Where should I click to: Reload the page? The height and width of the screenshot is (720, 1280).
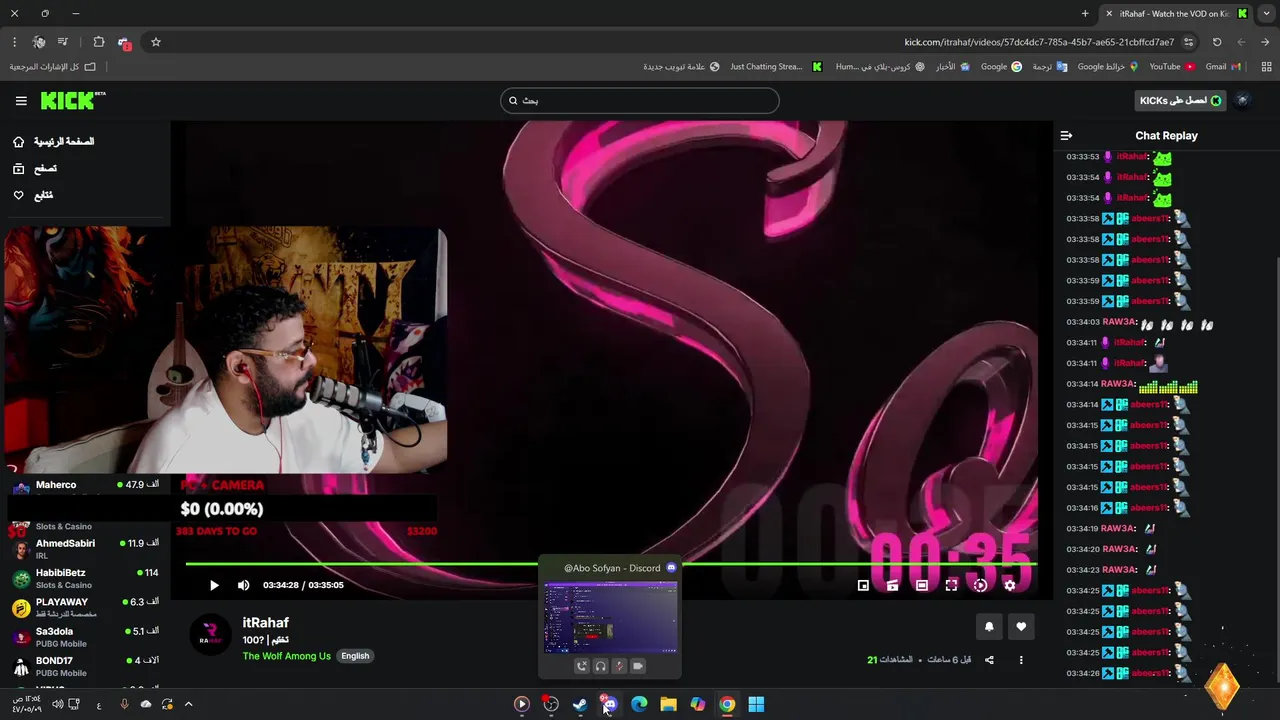pyautogui.click(x=1217, y=42)
